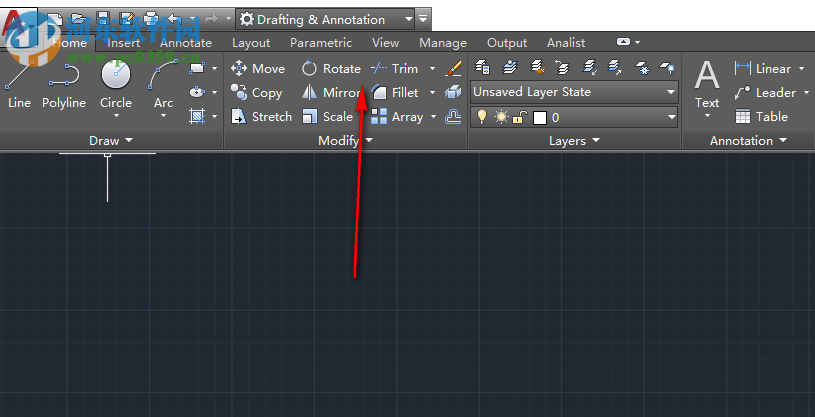Viewport: 815px width, 417px height.
Task: Open the Trim flyout arrow
Action: 432,69
